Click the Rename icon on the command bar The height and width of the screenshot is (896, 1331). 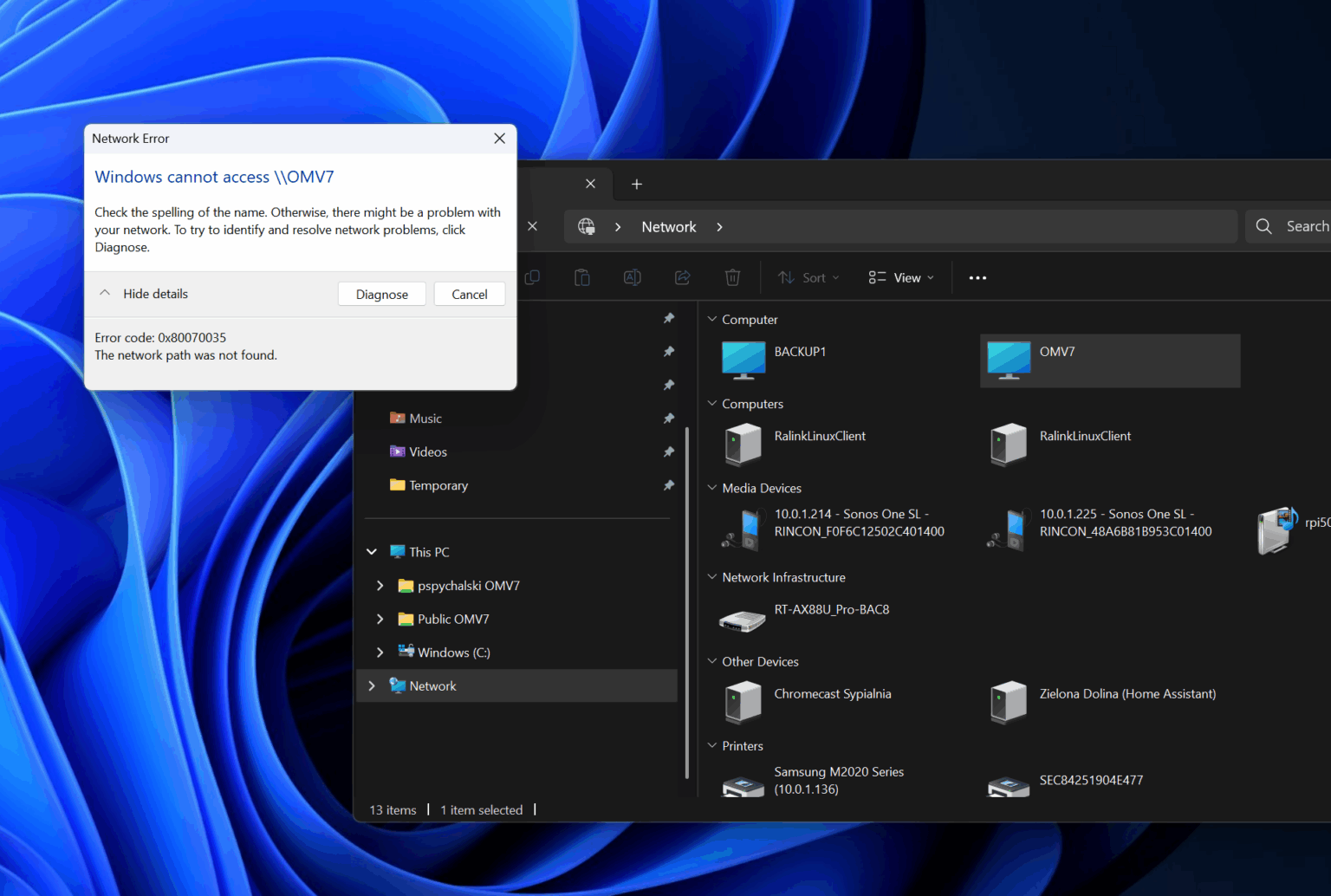[x=632, y=277]
